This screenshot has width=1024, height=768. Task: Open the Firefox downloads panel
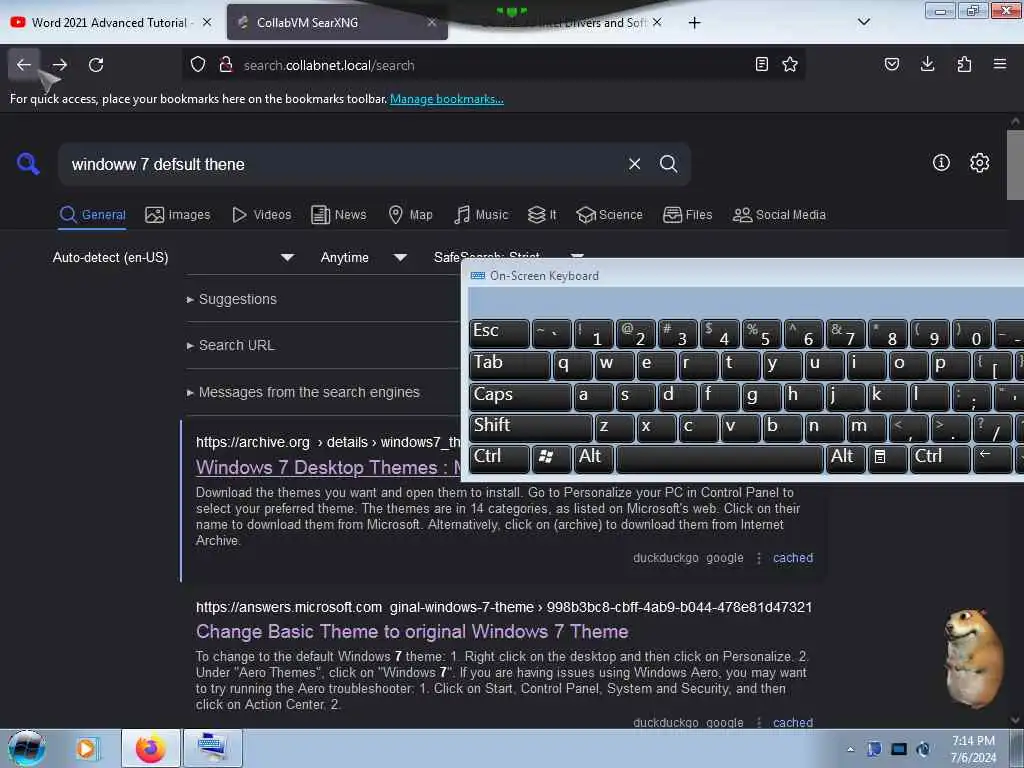click(927, 64)
